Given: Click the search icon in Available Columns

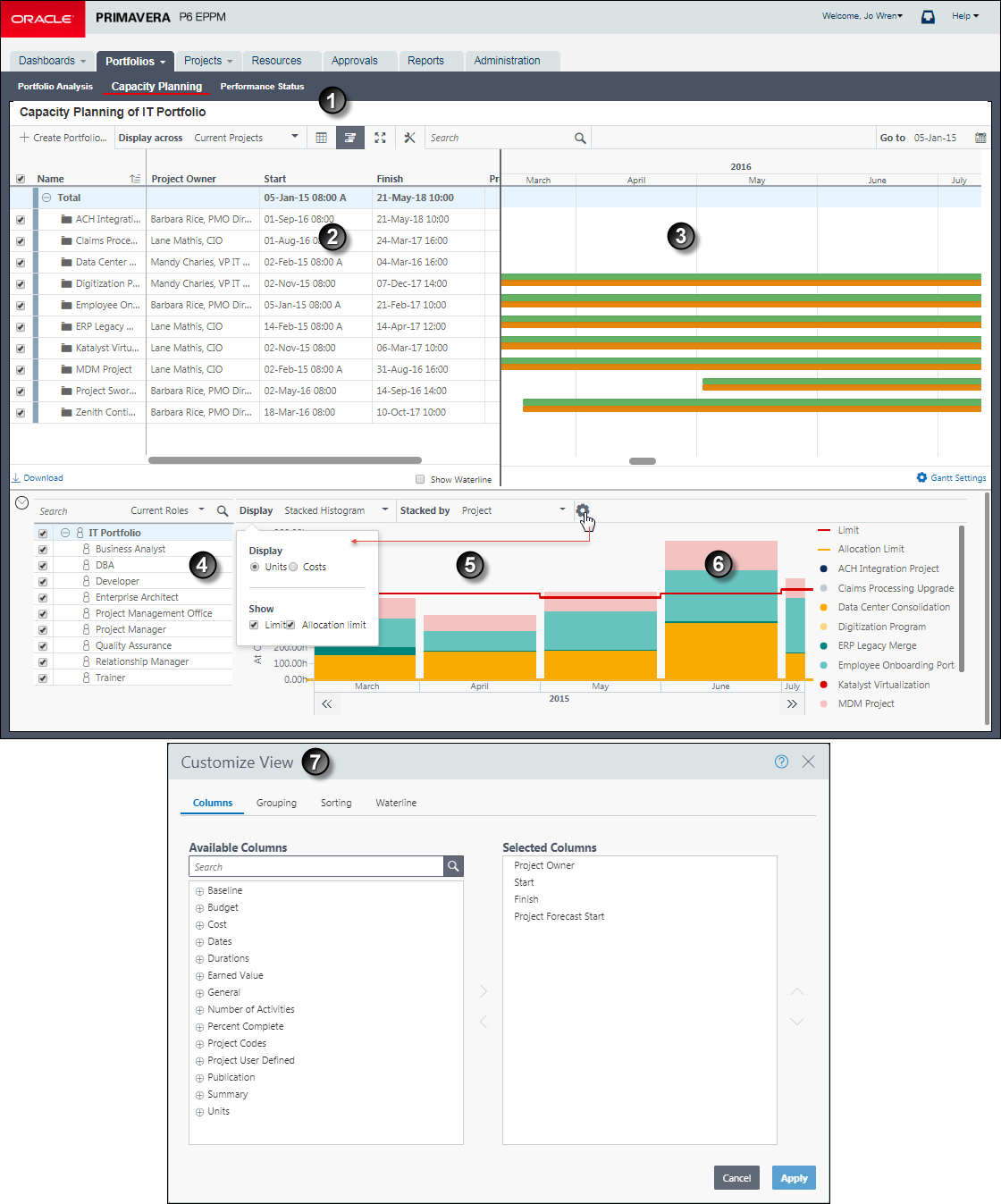Looking at the screenshot, I should pos(453,866).
